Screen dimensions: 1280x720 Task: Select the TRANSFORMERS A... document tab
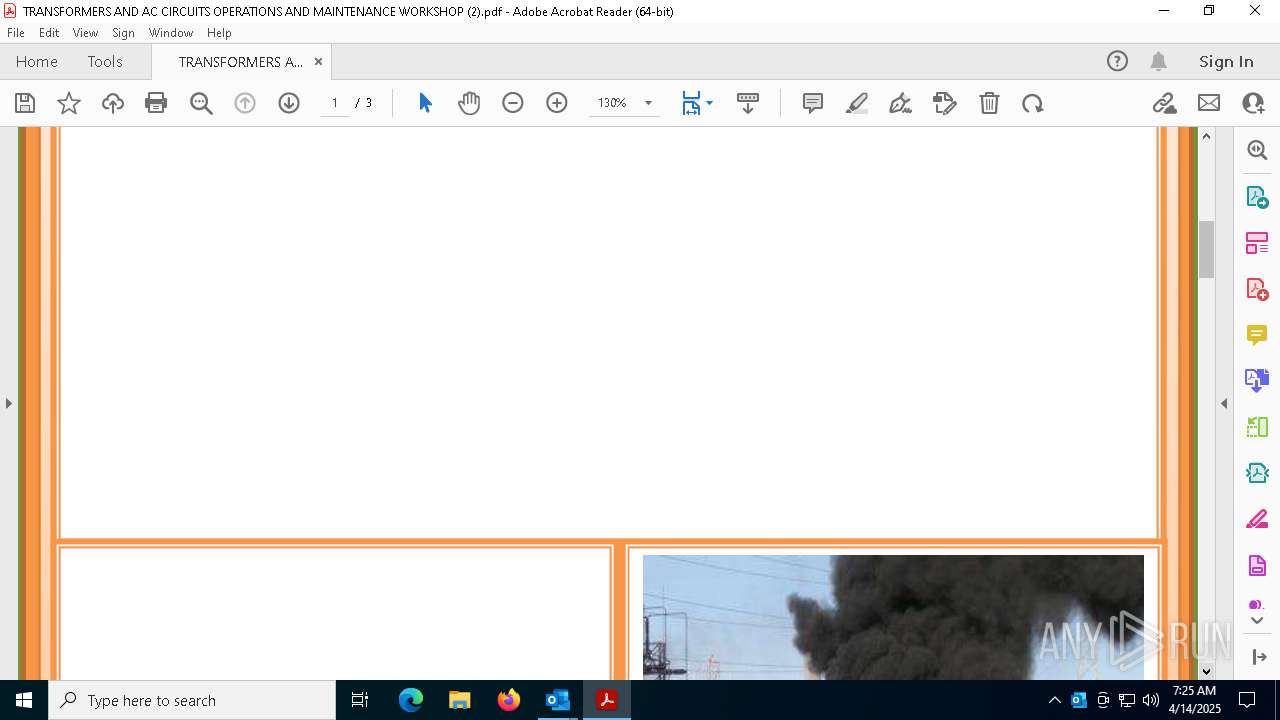tap(241, 61)
